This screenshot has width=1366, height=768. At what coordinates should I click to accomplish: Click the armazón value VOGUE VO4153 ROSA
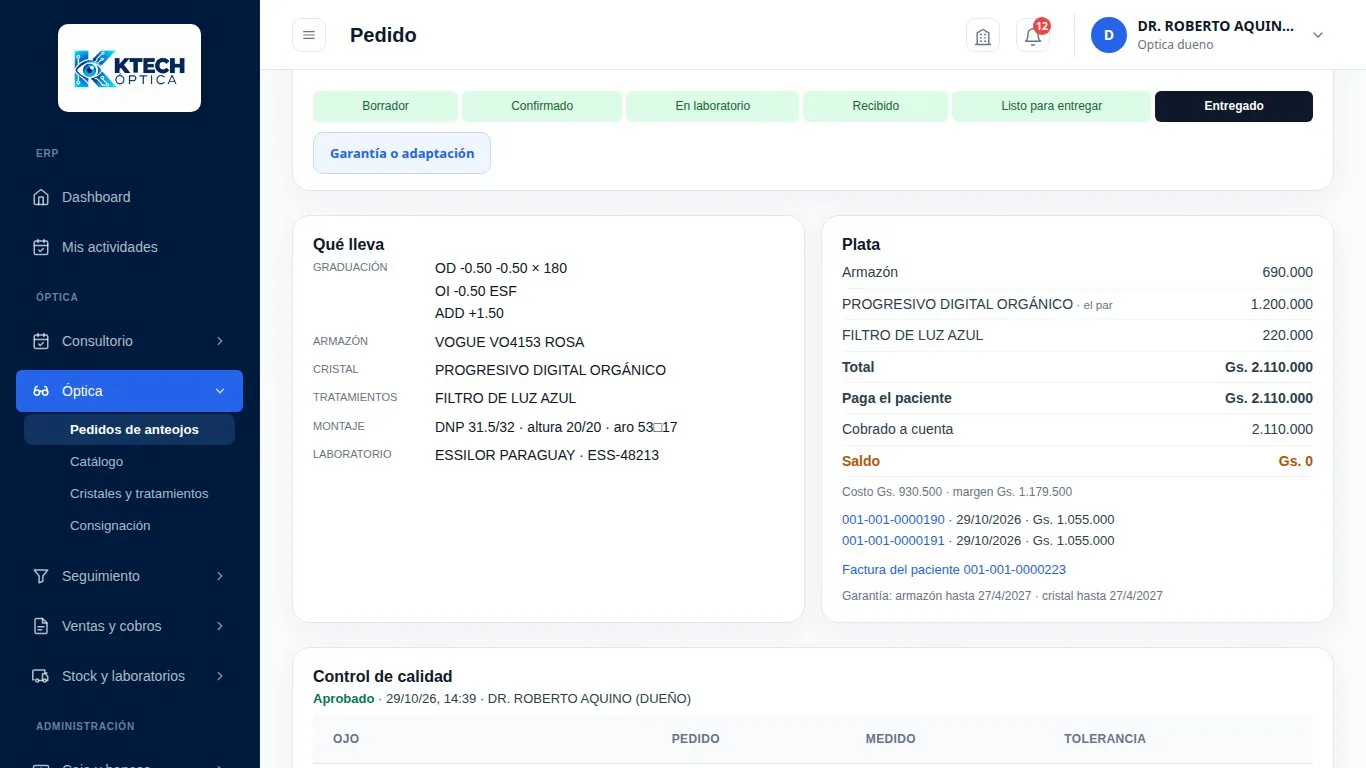[509, 342]
